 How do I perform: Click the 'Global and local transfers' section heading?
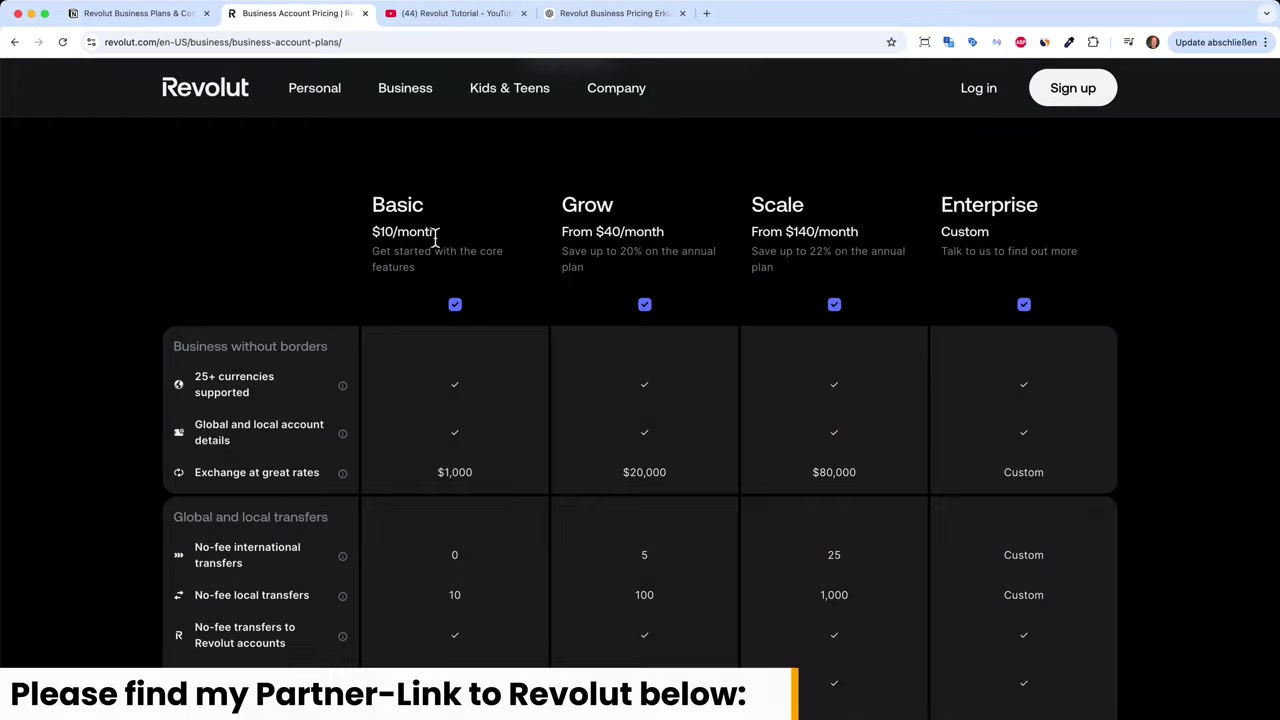250,517
